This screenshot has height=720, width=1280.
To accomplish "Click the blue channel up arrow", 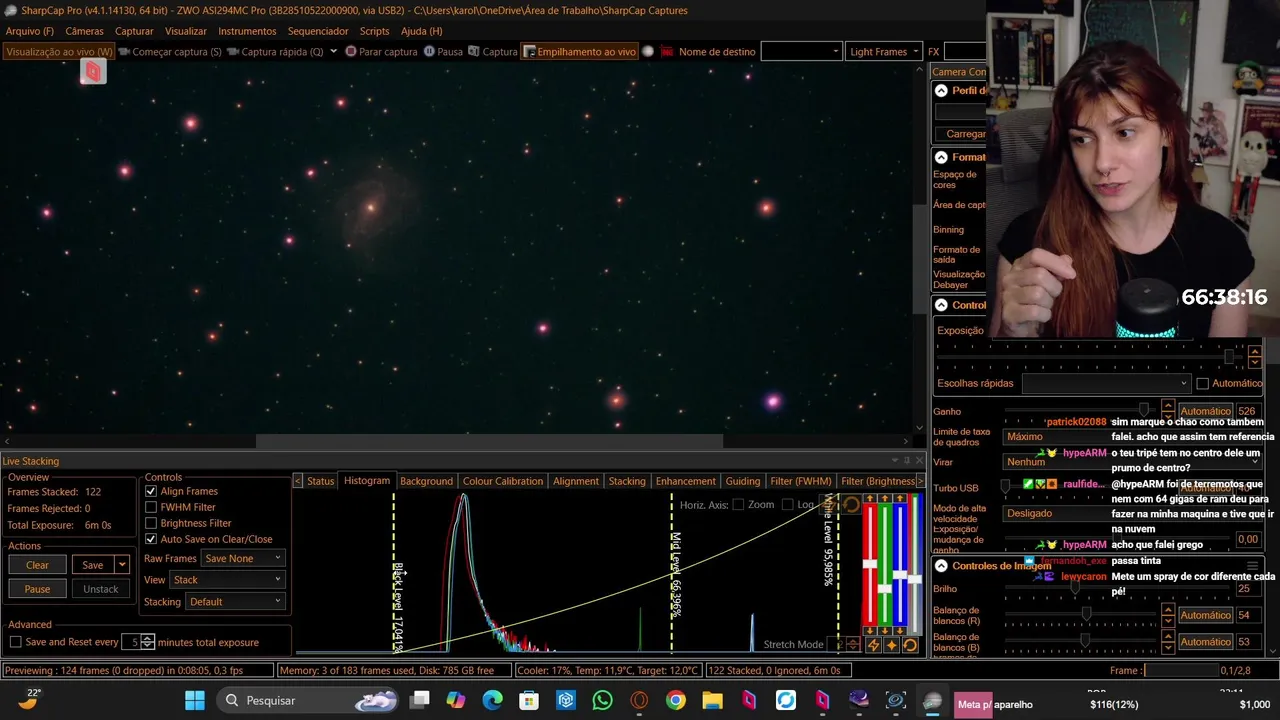I will [900, 498].
